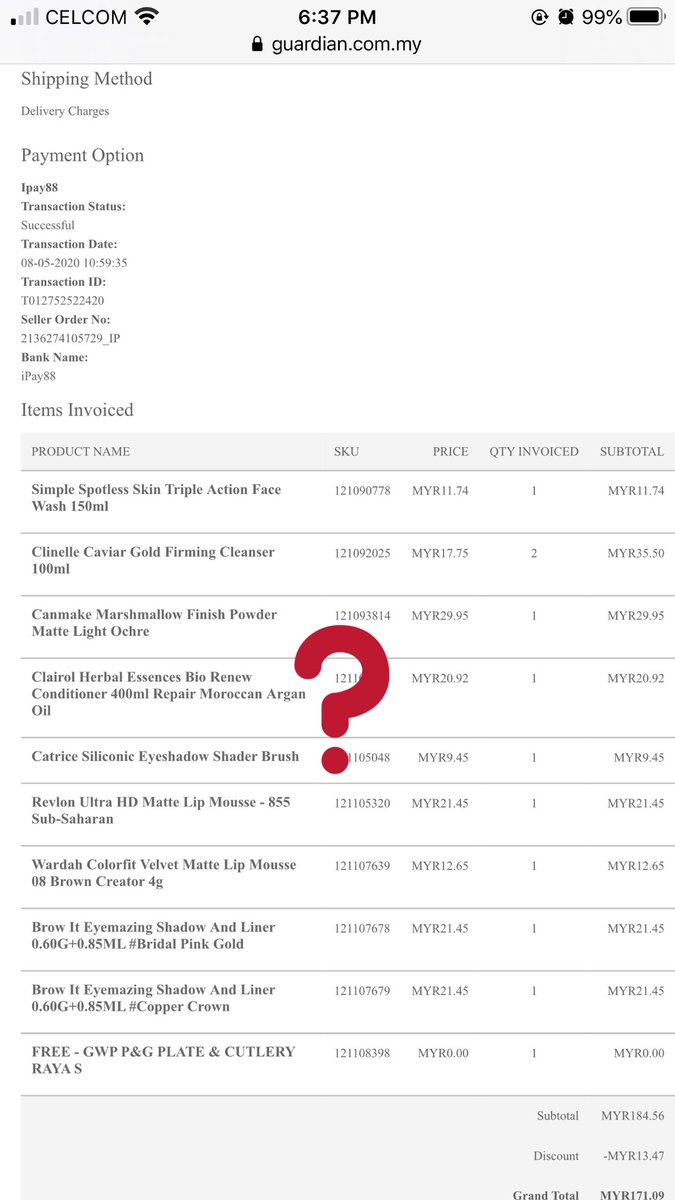This screenshot has width=675, height=1200.
Task: Tap the Grand Total amount MYR171.09
Action: [633, 1193]
